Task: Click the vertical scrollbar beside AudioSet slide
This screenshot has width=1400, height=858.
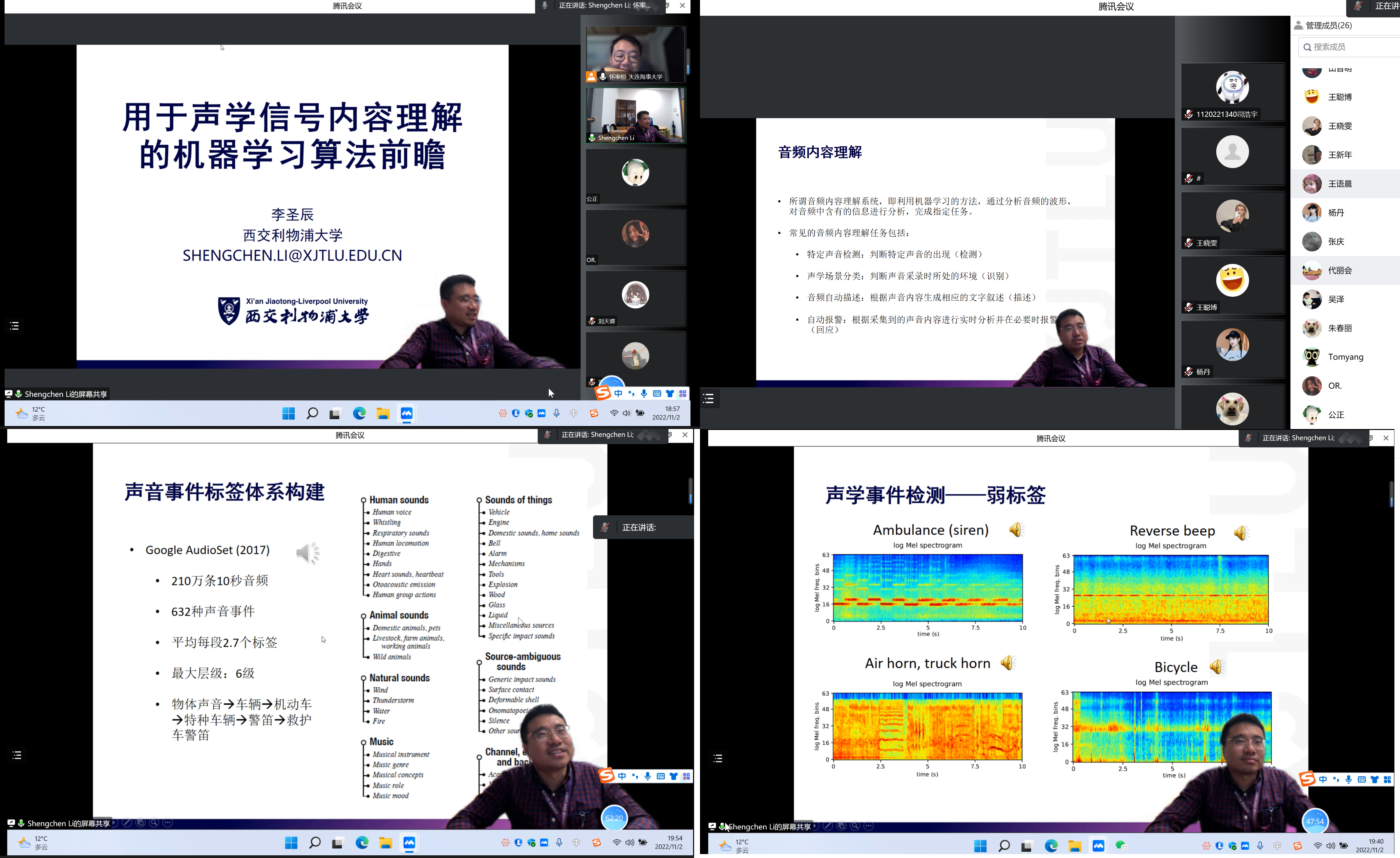Action: pyautogui.click(x=690, y=491)
